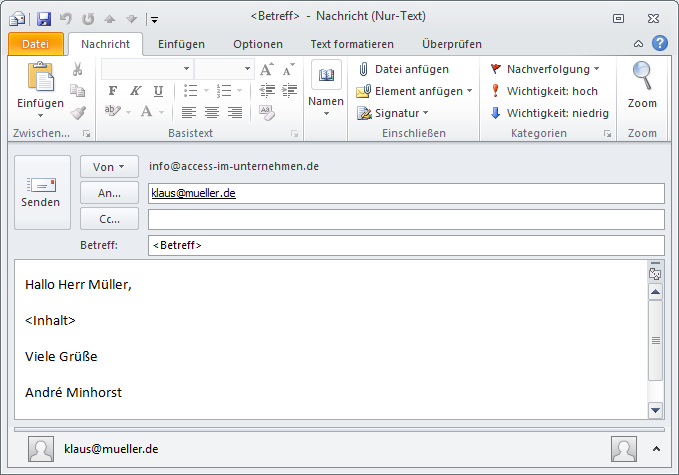
Task: Open the Von sender dropdown
Action: (x=108, y=167)
